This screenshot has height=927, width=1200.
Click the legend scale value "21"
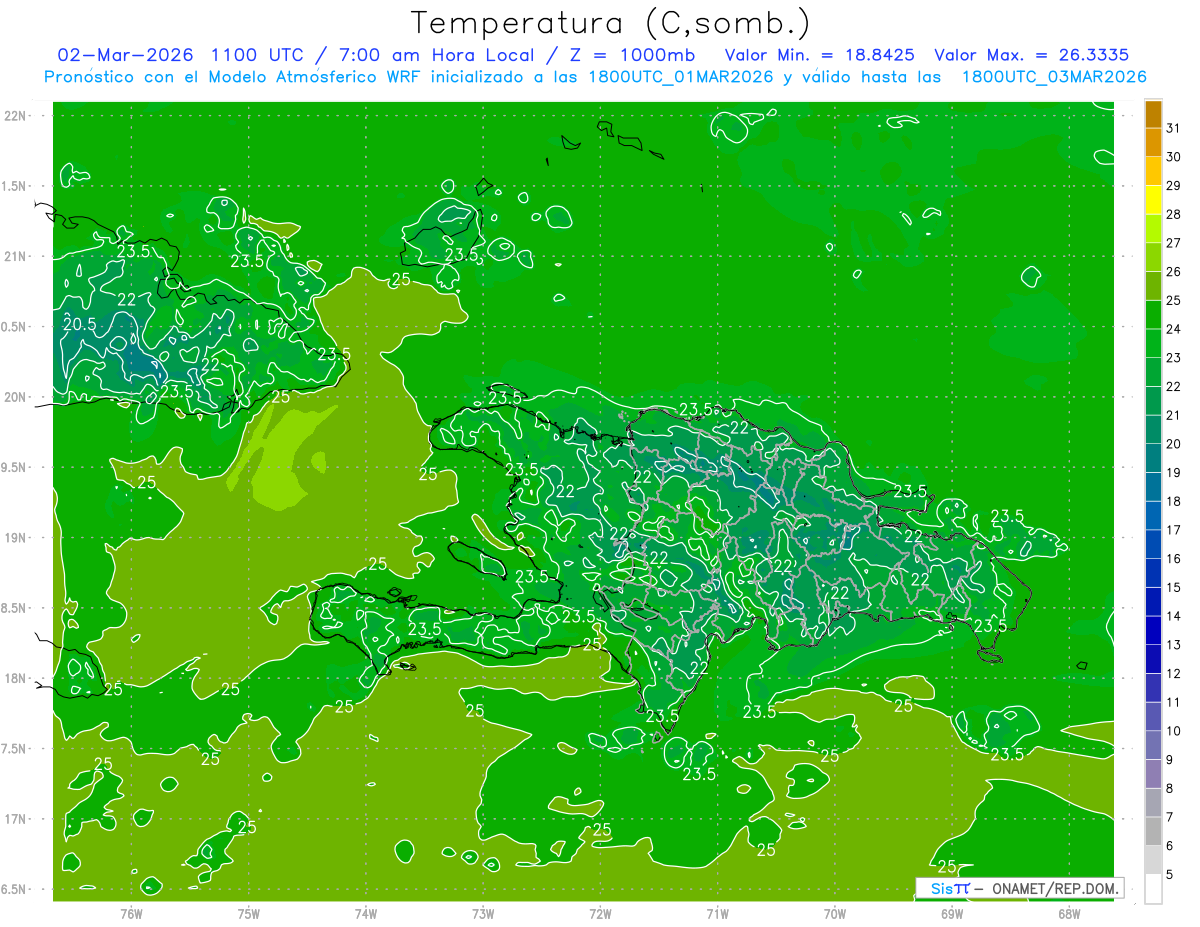tap(1173, 415)
